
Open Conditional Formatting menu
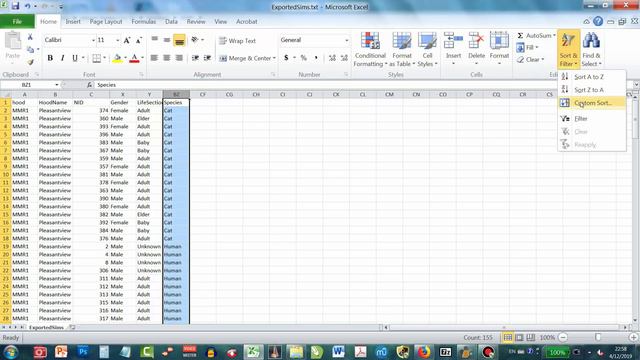pyautogui.click(x=370, y=49)
